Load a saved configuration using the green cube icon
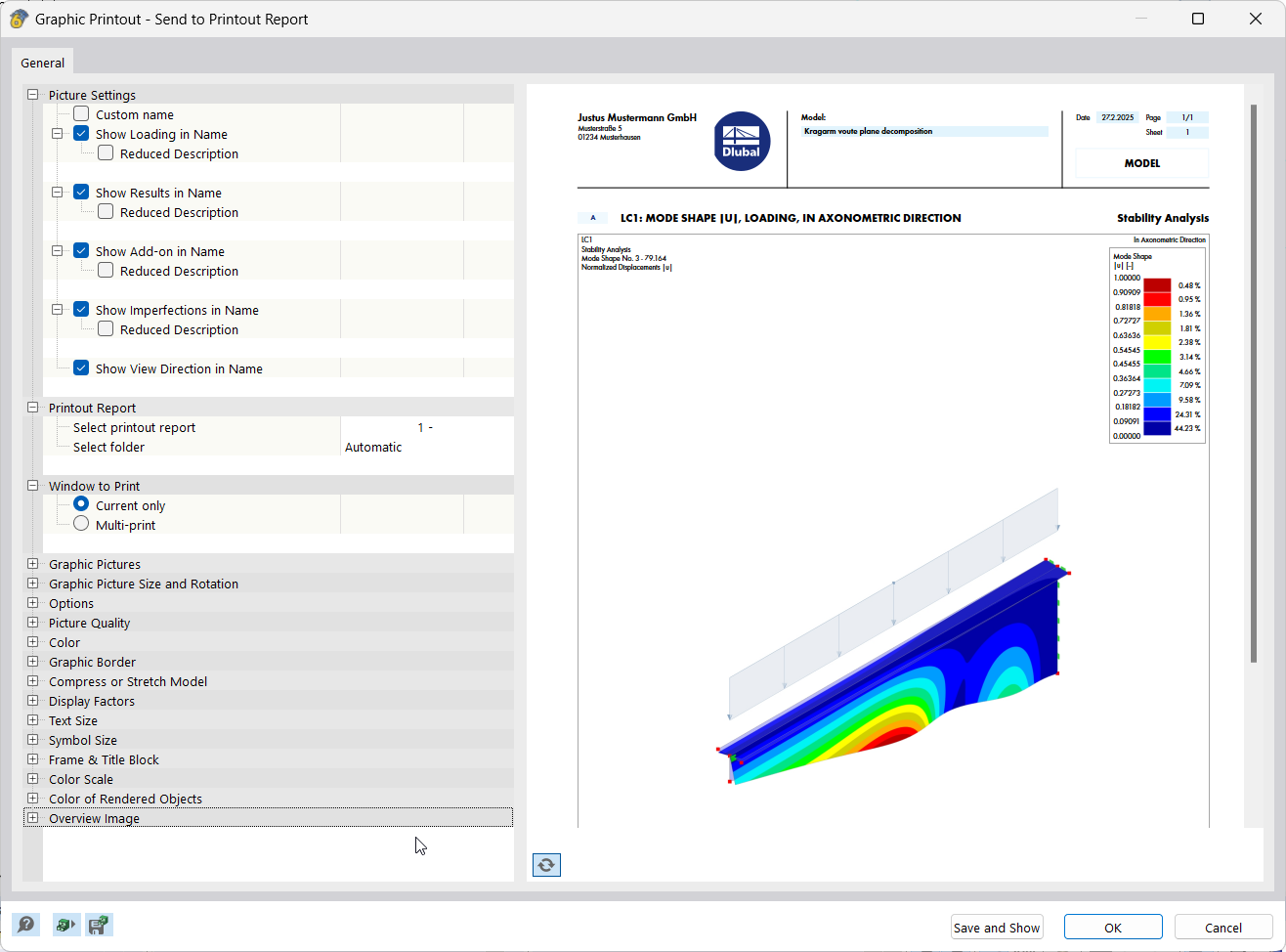The height and width of the screenshot is (952, 1286). click(66, 924)
